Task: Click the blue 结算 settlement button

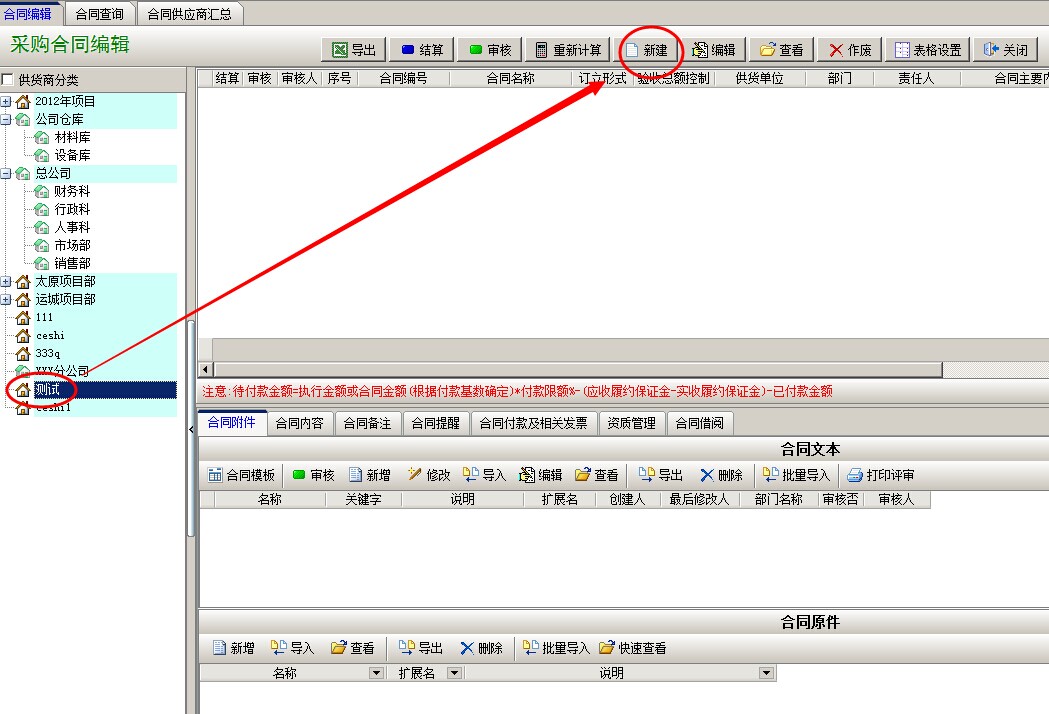Action: (421, 50)
